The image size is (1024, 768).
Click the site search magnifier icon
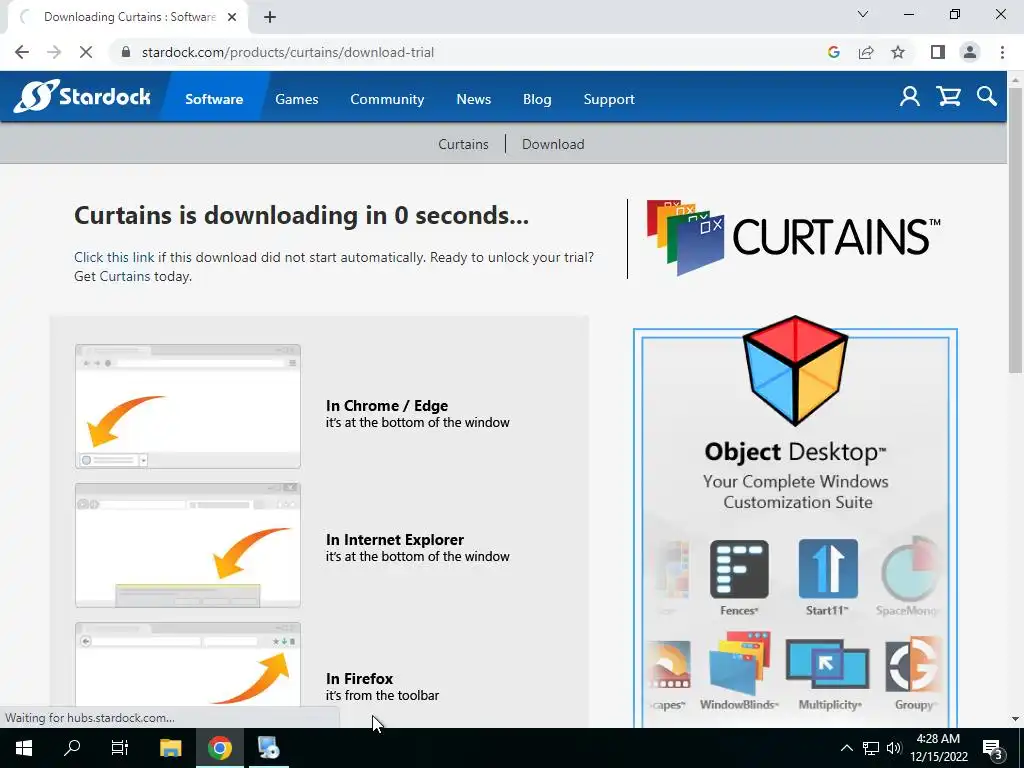point(987,97)
